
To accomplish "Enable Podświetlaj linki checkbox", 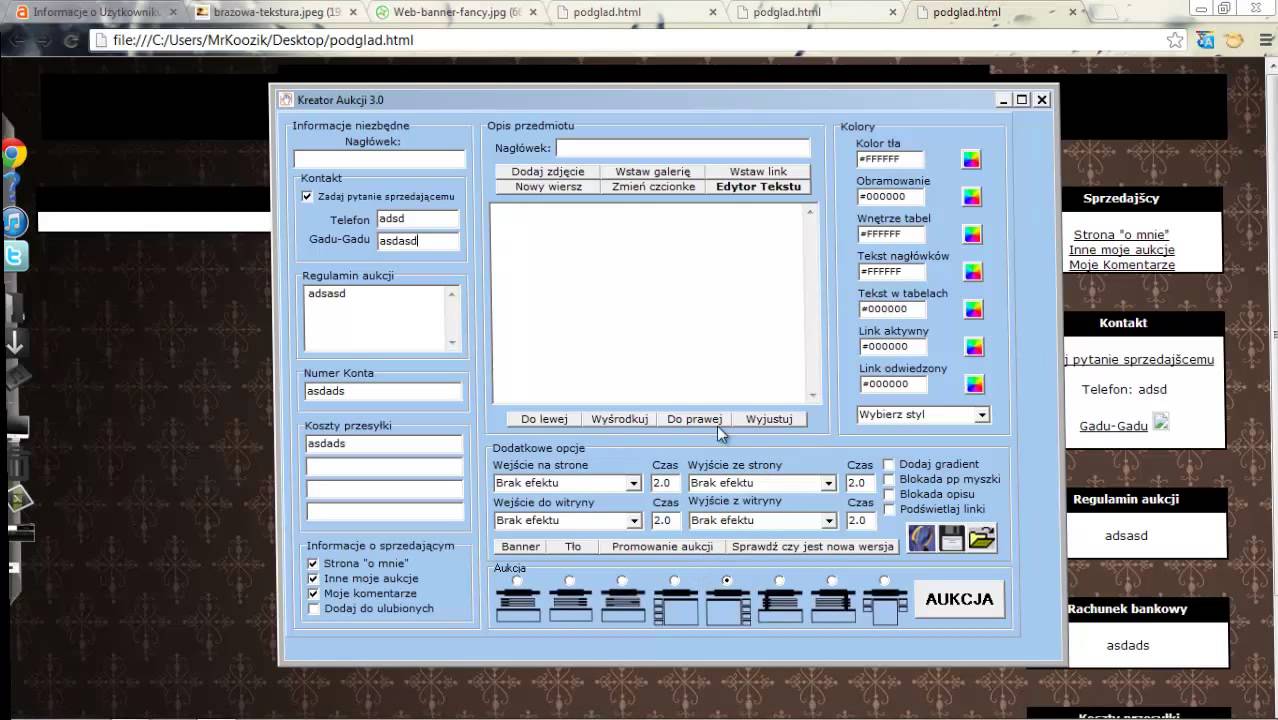I will coord(888,510).
